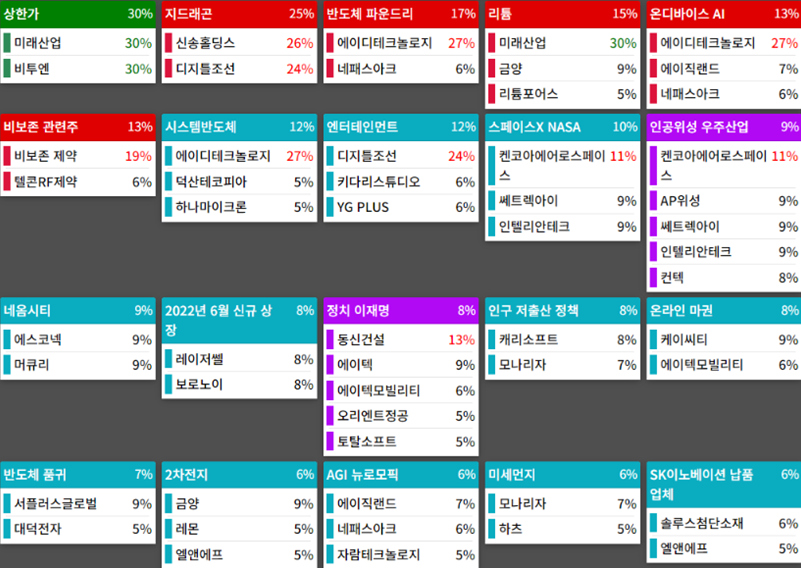Select the 반도체 품귀 theme header
Image resolution: width=801 pixels, height=568 pixels.
[x=78, y=475]
